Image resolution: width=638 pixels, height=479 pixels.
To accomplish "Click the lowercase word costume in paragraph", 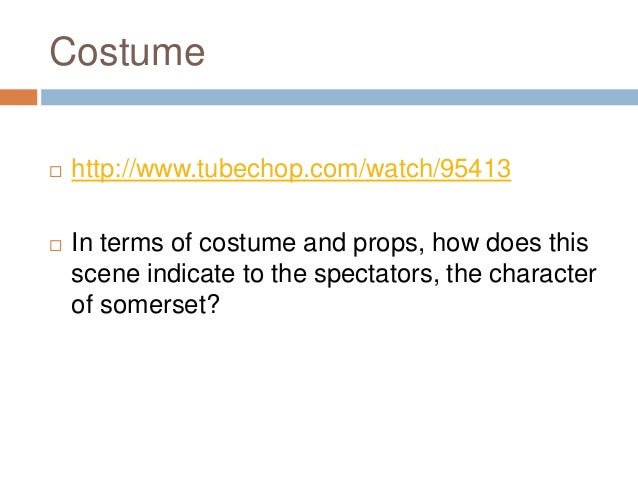I will [247, 243].
